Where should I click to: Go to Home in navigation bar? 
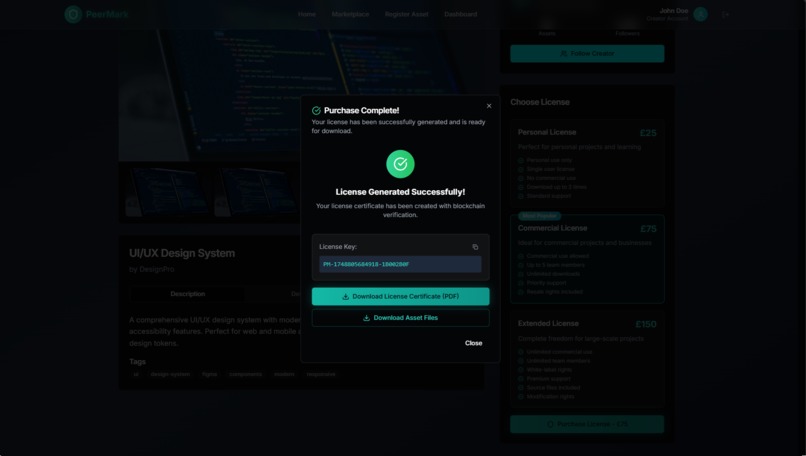point(307,14)
